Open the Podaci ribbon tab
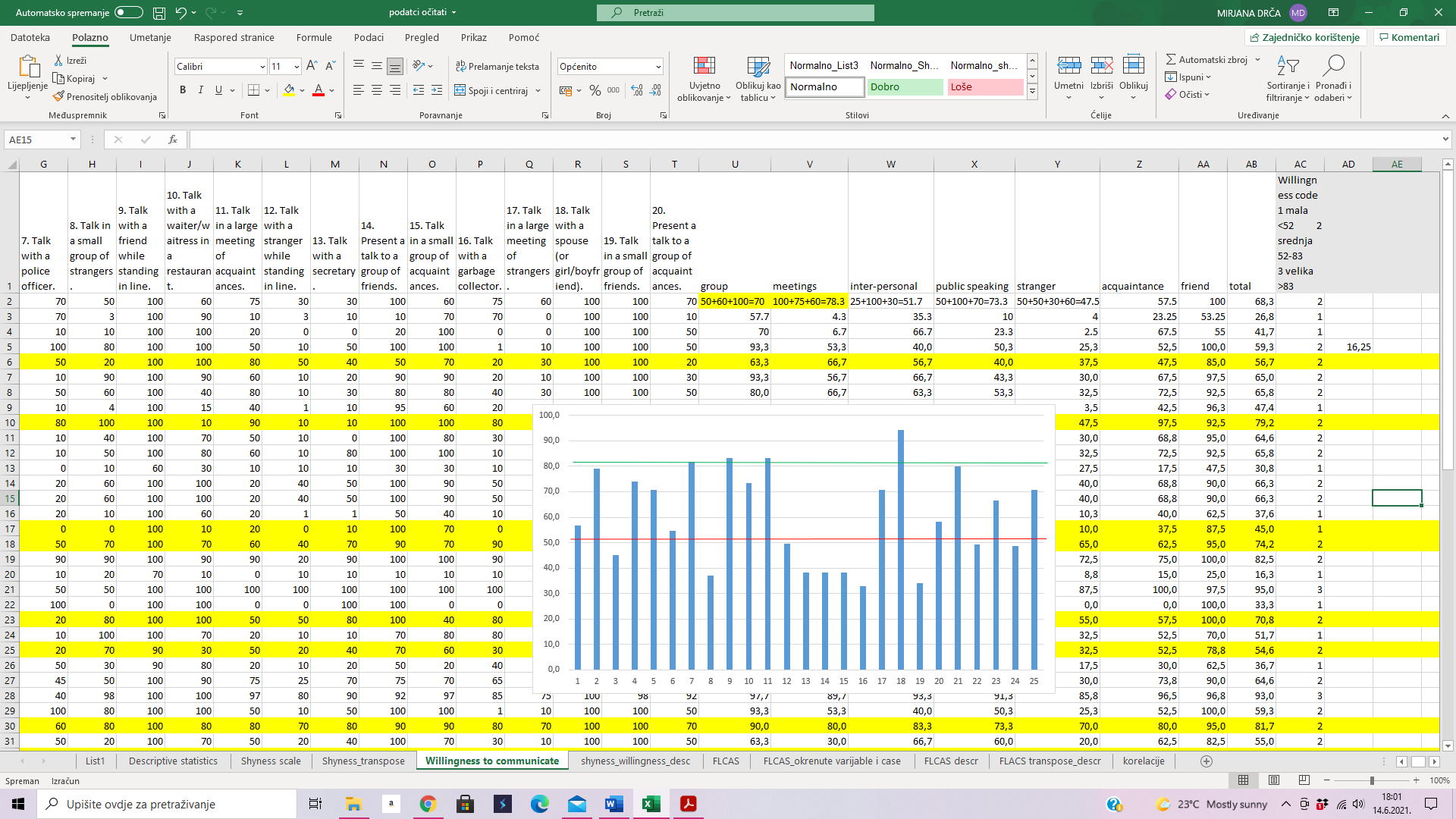Viewport: 1456px width, 819px height. point(369,37)
